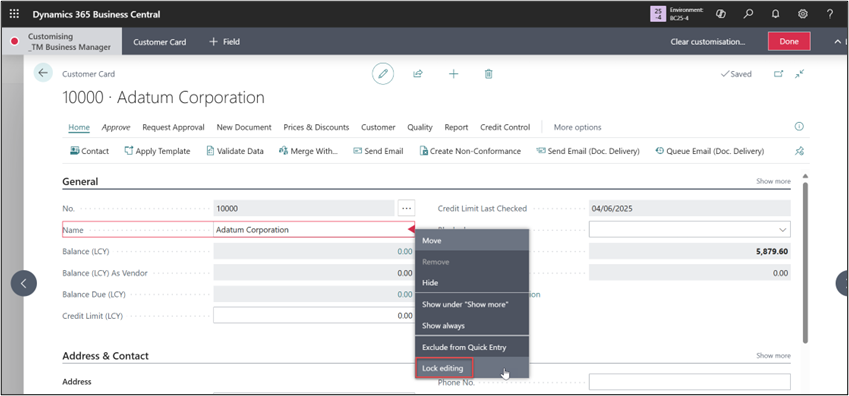Viewport: 849px width, 396px height.
Task: Choose Exclude from Quick Entry
Action: [472, 347]
